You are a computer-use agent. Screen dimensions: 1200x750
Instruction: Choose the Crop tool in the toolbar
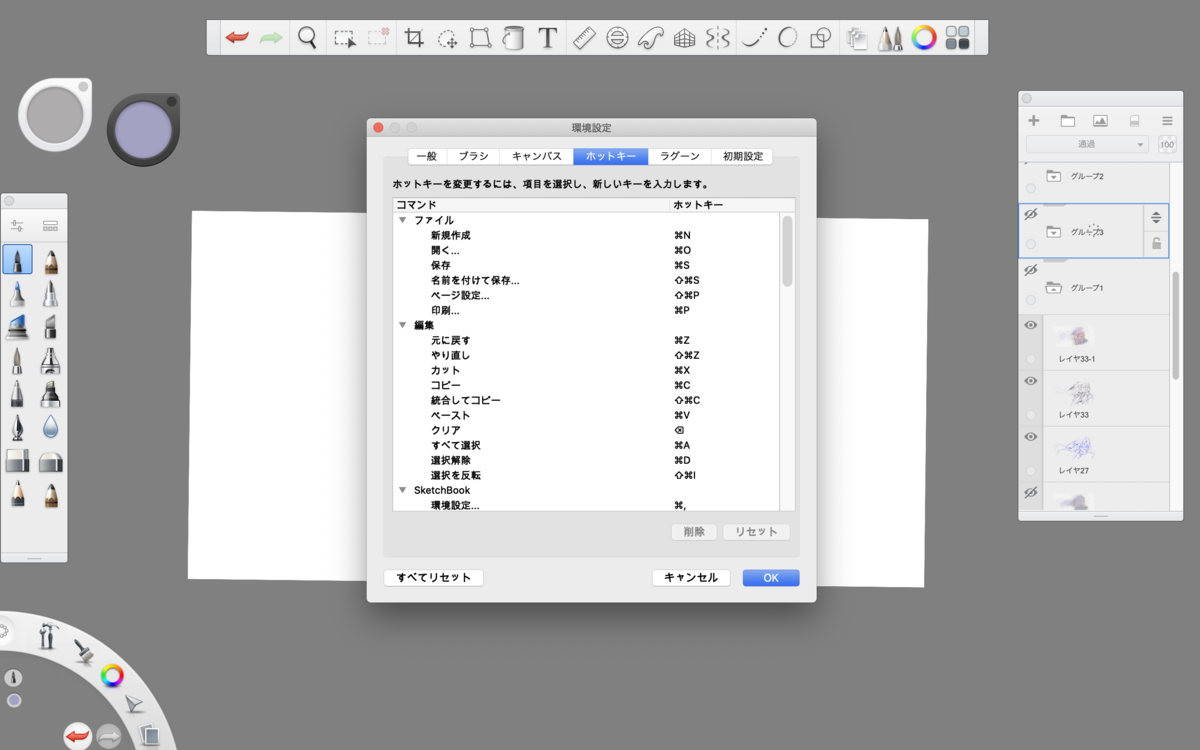point(414,38)
